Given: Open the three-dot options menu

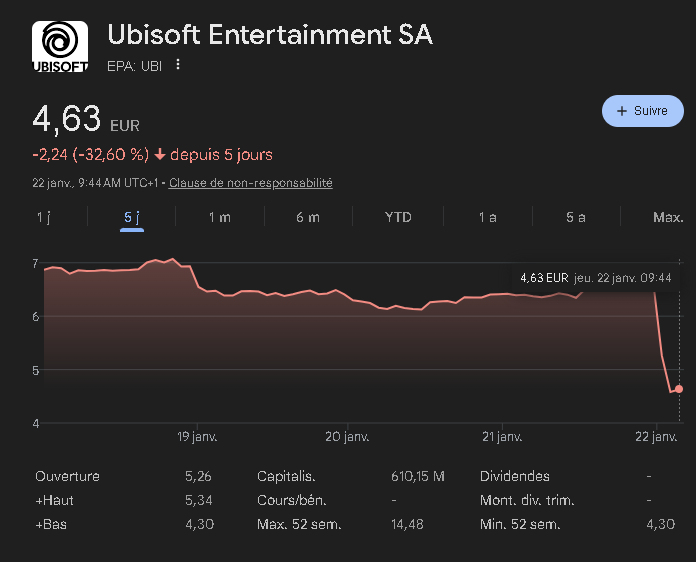Looking at the screenshot, I should 178,65.
